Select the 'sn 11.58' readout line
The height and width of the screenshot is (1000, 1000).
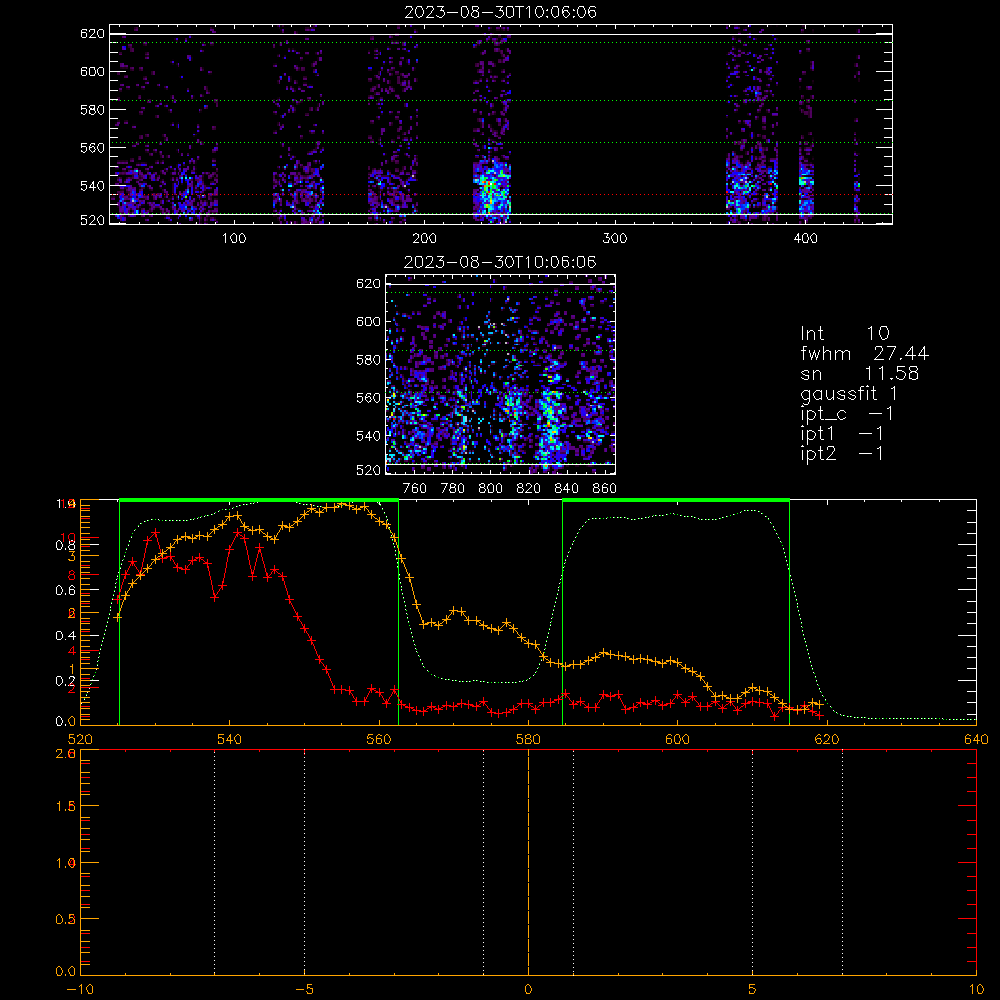pos(859,374)
